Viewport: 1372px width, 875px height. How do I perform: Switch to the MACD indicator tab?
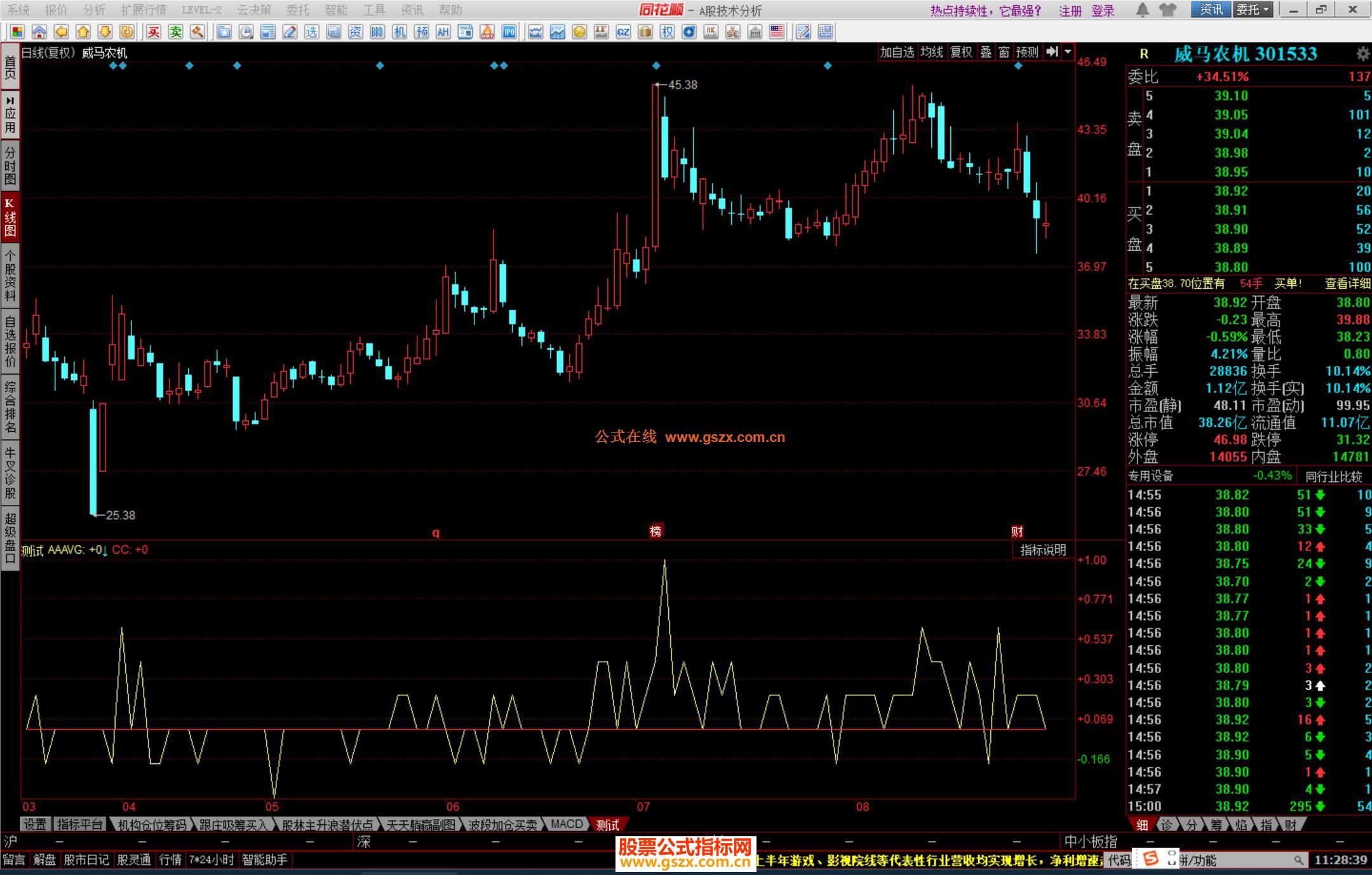coord(566,824)
